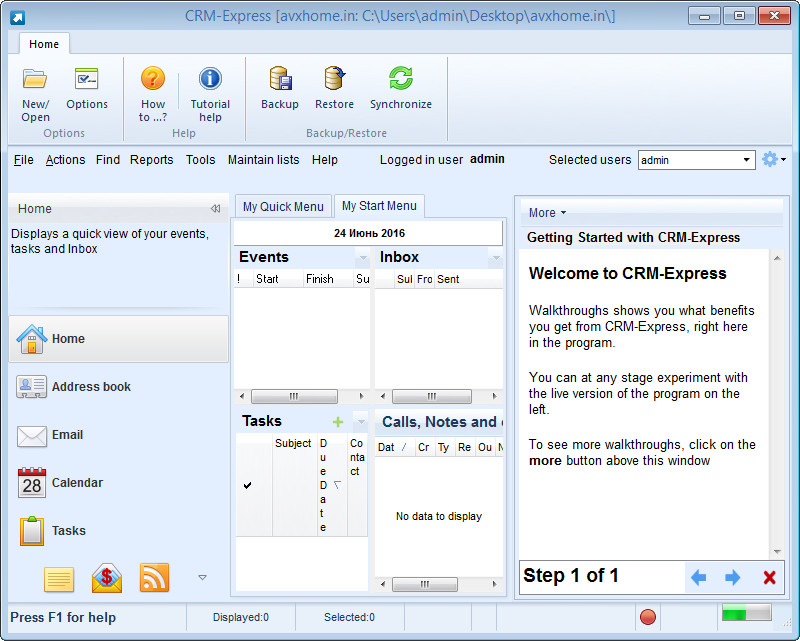This screenshot has height=641, width=800.
Task: Click the 'Displayed:0' status bar text
Action: pyautogui.click(x=240, y=617)
